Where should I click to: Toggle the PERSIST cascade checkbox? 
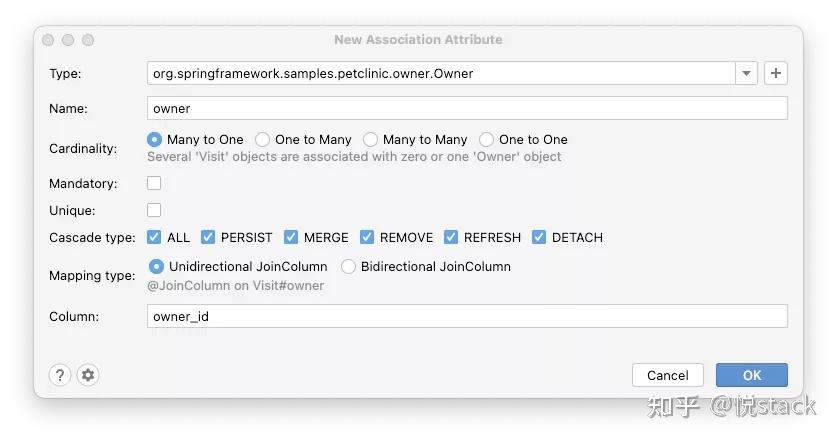click(x=208, y=237)
